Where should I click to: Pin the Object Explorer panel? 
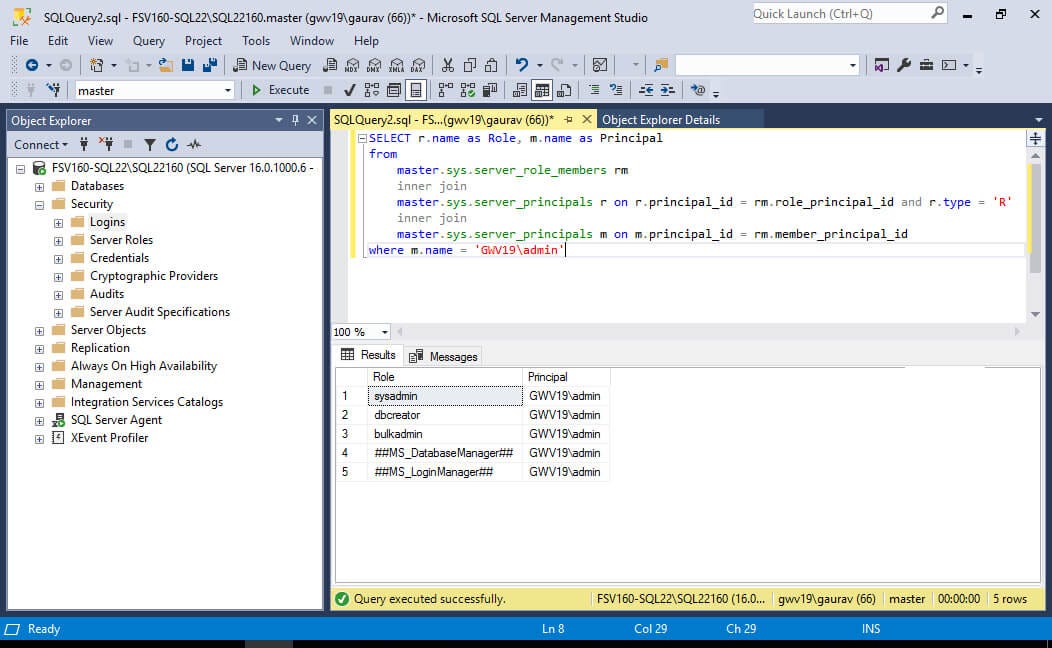tap(296, 120)
